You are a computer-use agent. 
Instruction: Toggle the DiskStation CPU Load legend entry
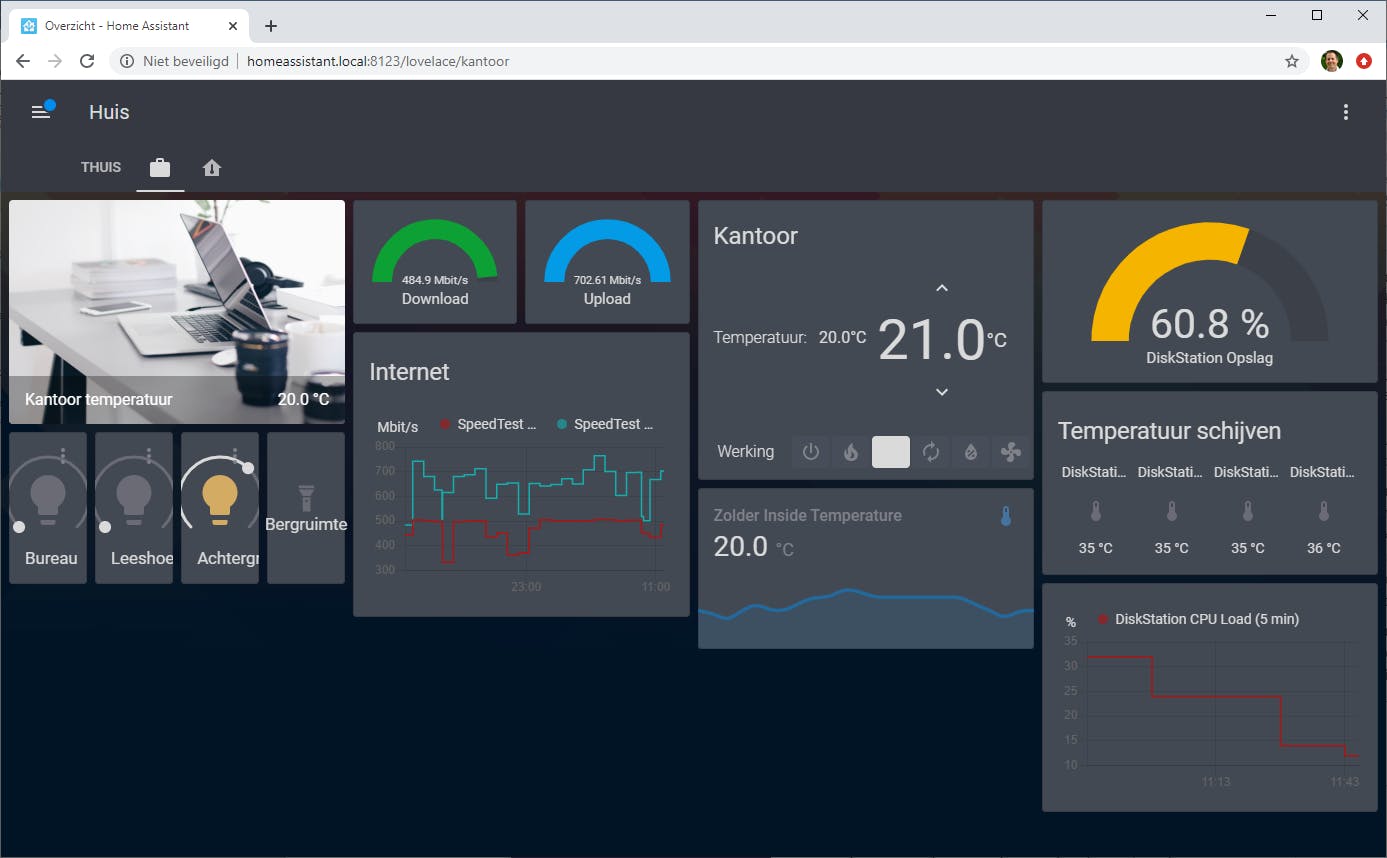coord(1199,619)
